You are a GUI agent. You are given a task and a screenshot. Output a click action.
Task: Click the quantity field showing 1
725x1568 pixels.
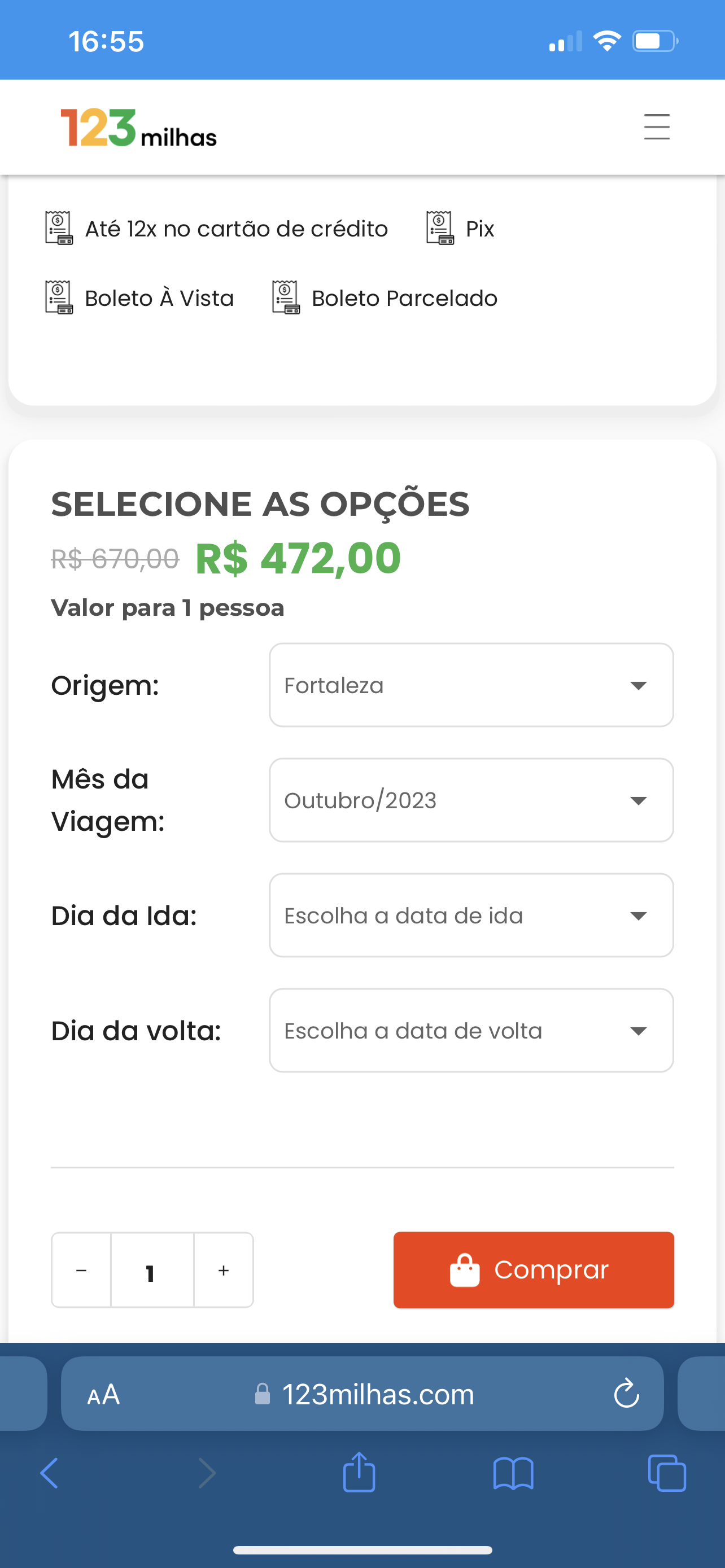(x=152, y=1271)
